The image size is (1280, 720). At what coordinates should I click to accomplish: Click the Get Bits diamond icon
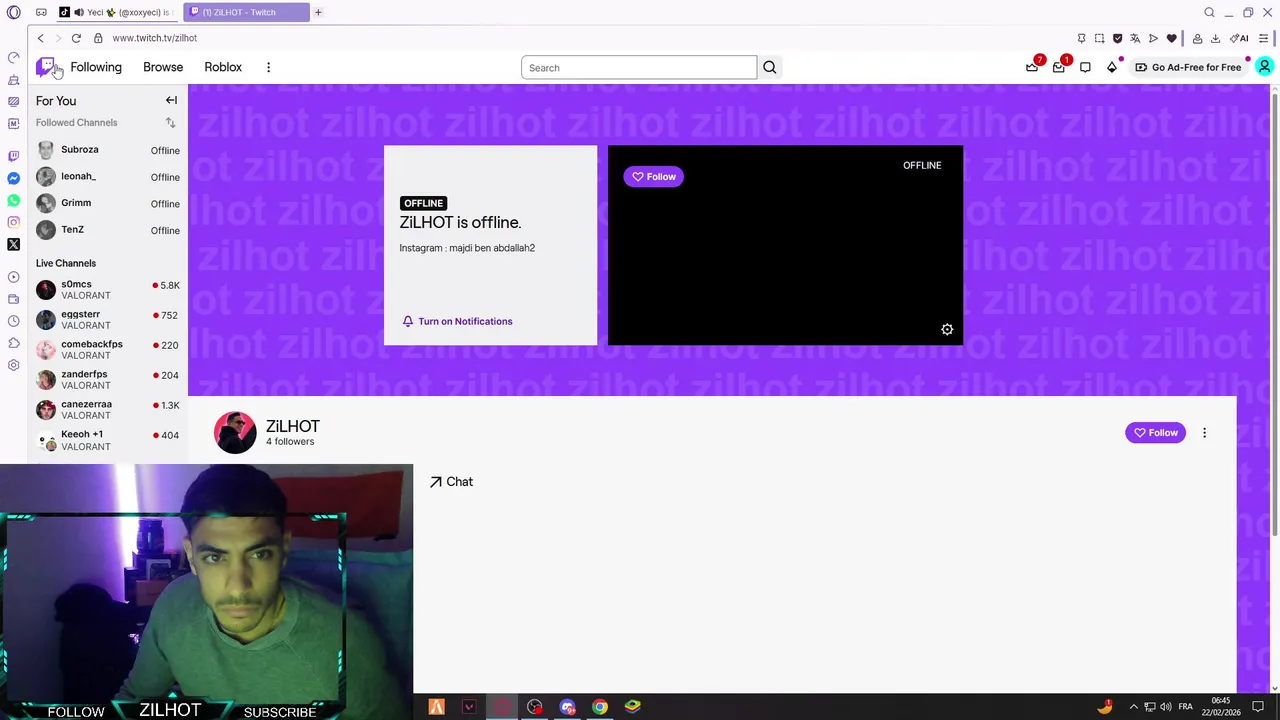point(1112,67)
